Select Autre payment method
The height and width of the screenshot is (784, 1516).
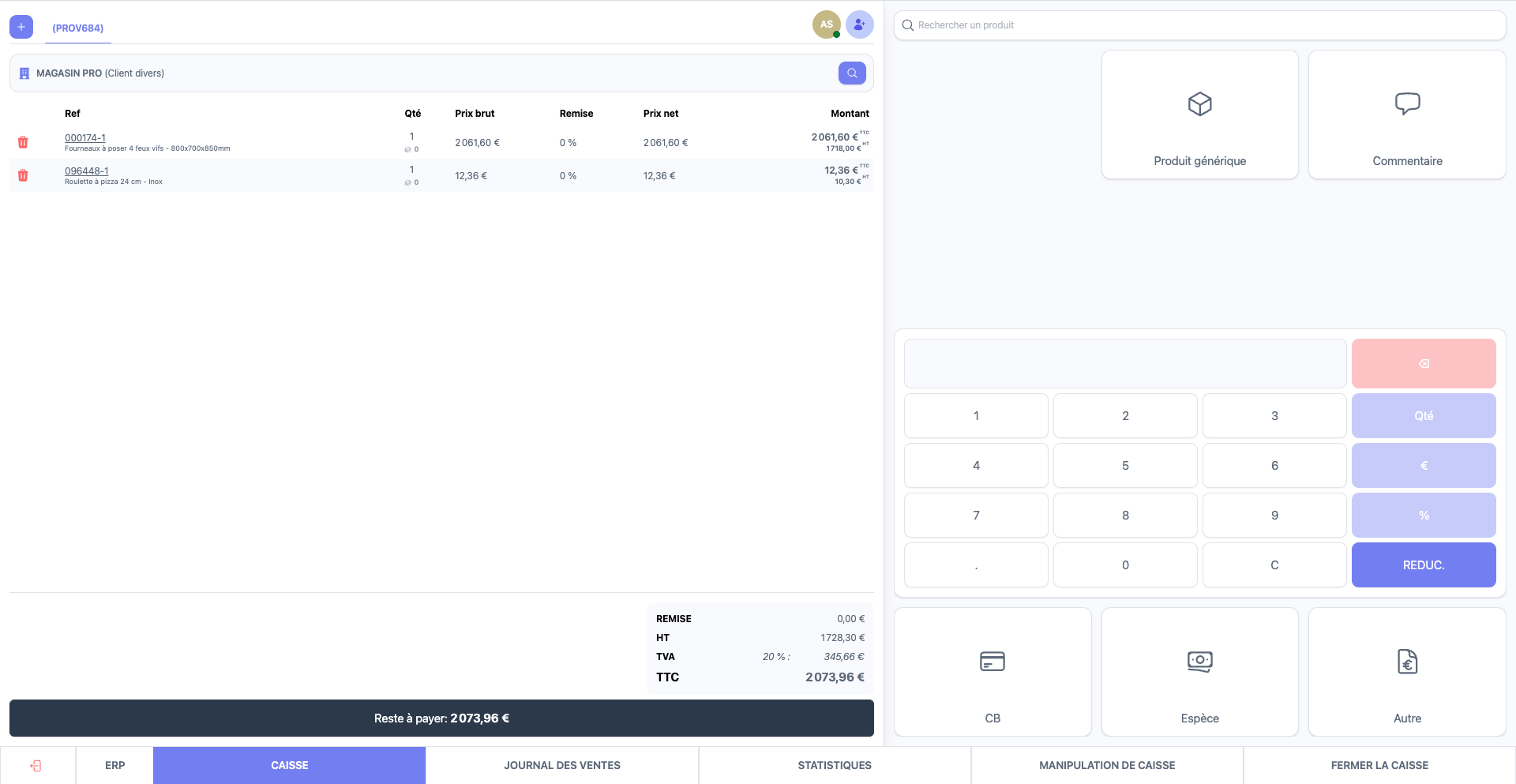(1406, 672)
